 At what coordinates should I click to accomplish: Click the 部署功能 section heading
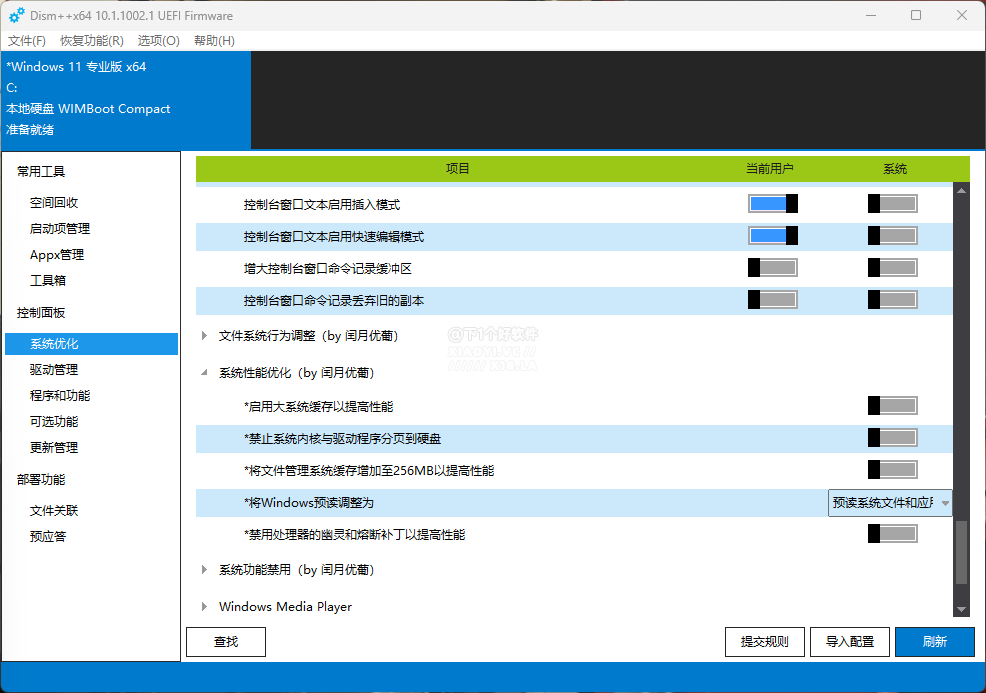pos(41,480)
